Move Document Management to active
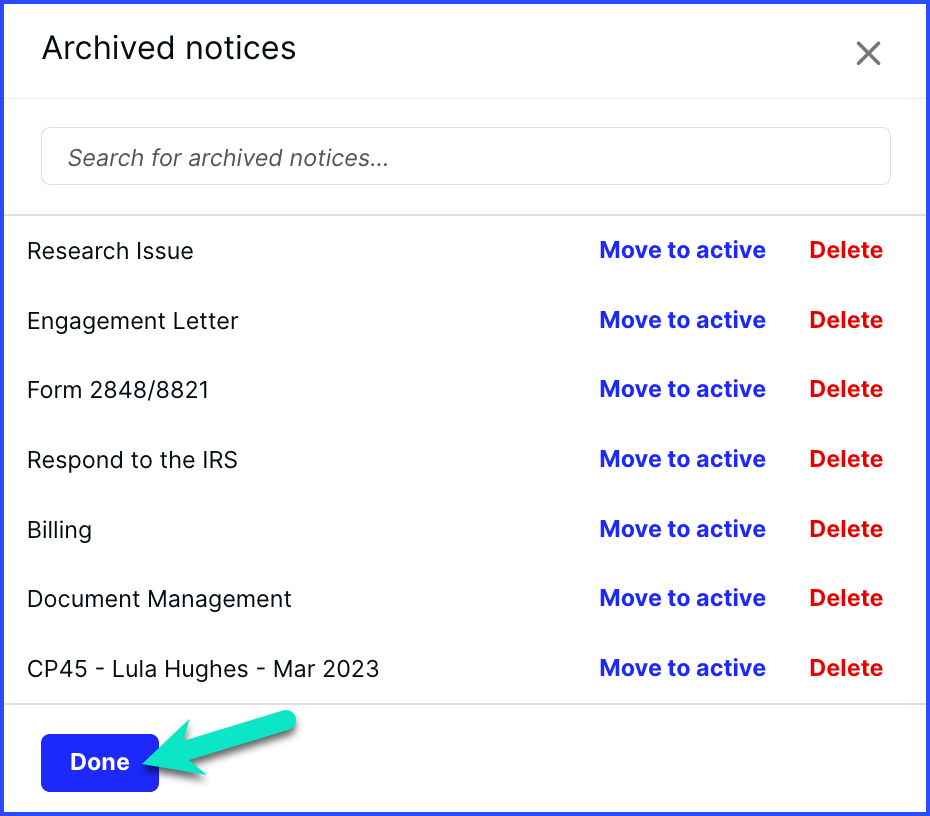 [x=682, y=598]
